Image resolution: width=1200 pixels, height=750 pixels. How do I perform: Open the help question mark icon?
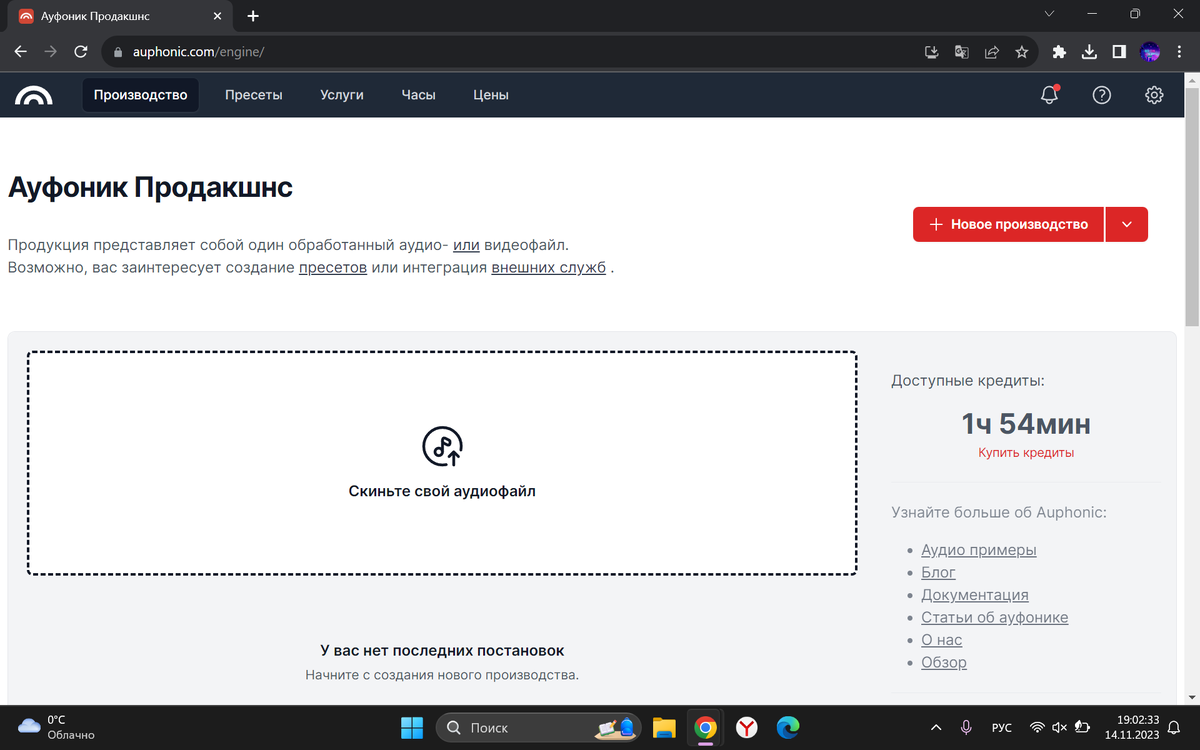1101,95
